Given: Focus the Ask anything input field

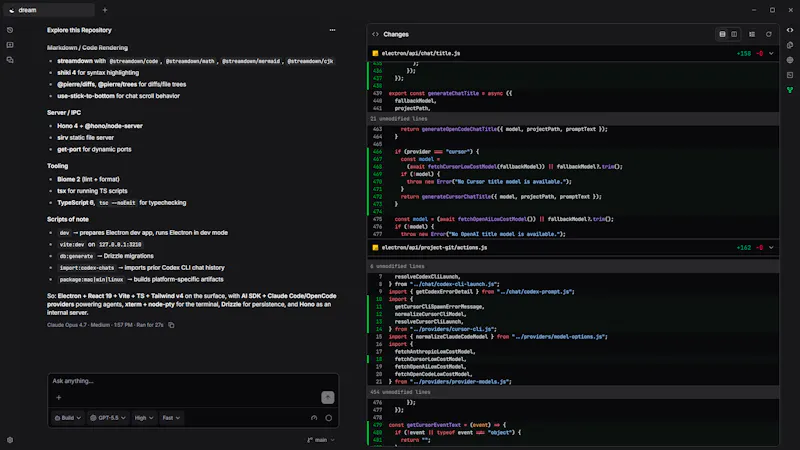Looking at the screenshot, I should [193, 381].
